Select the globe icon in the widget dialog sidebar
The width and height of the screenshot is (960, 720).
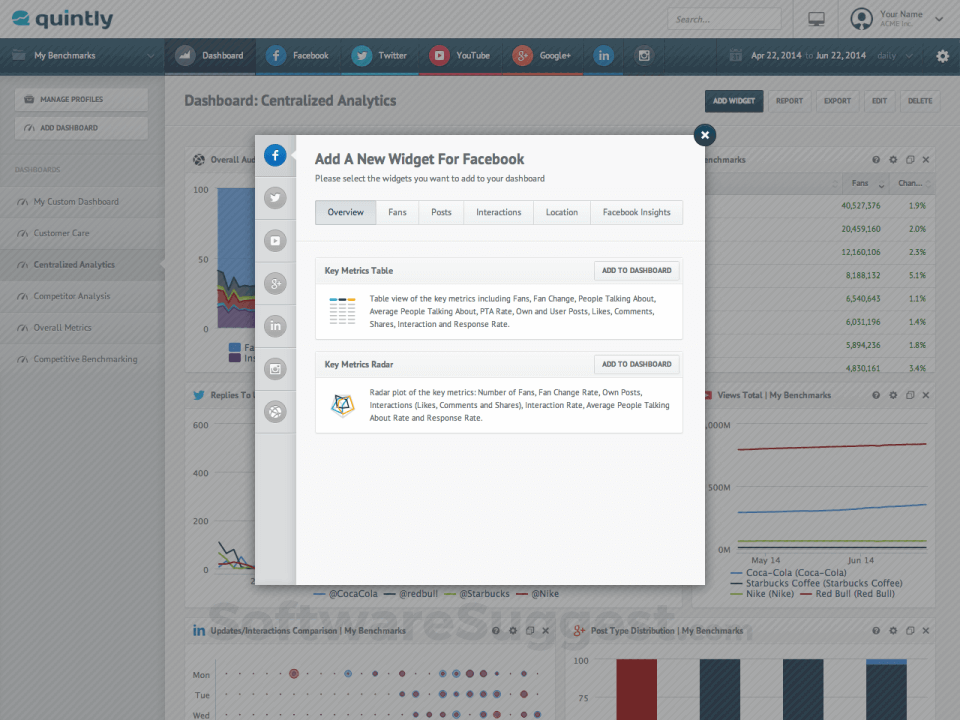pos(275,412)
